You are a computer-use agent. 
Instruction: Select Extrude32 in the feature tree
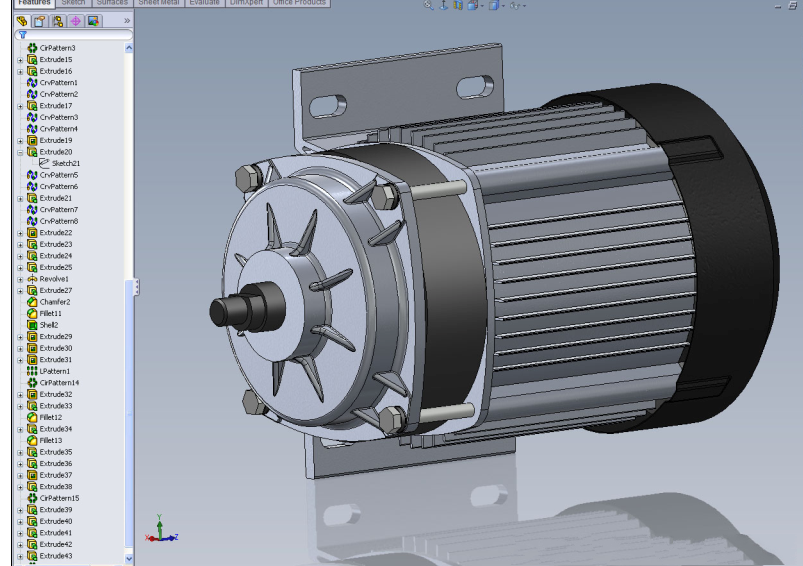tap(56, 394)
